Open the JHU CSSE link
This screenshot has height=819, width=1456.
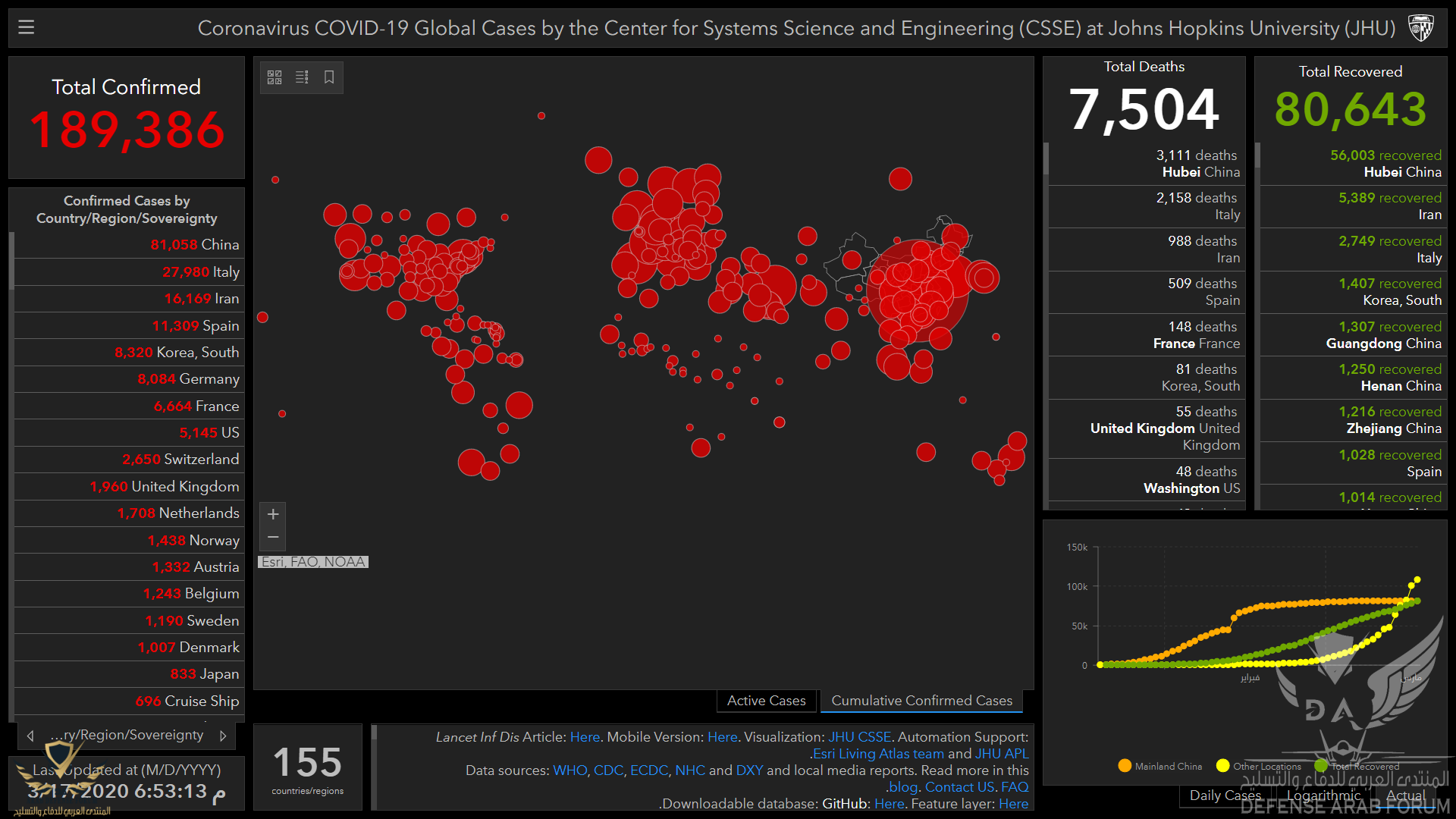pyautogui.click(x=859, y=737)
